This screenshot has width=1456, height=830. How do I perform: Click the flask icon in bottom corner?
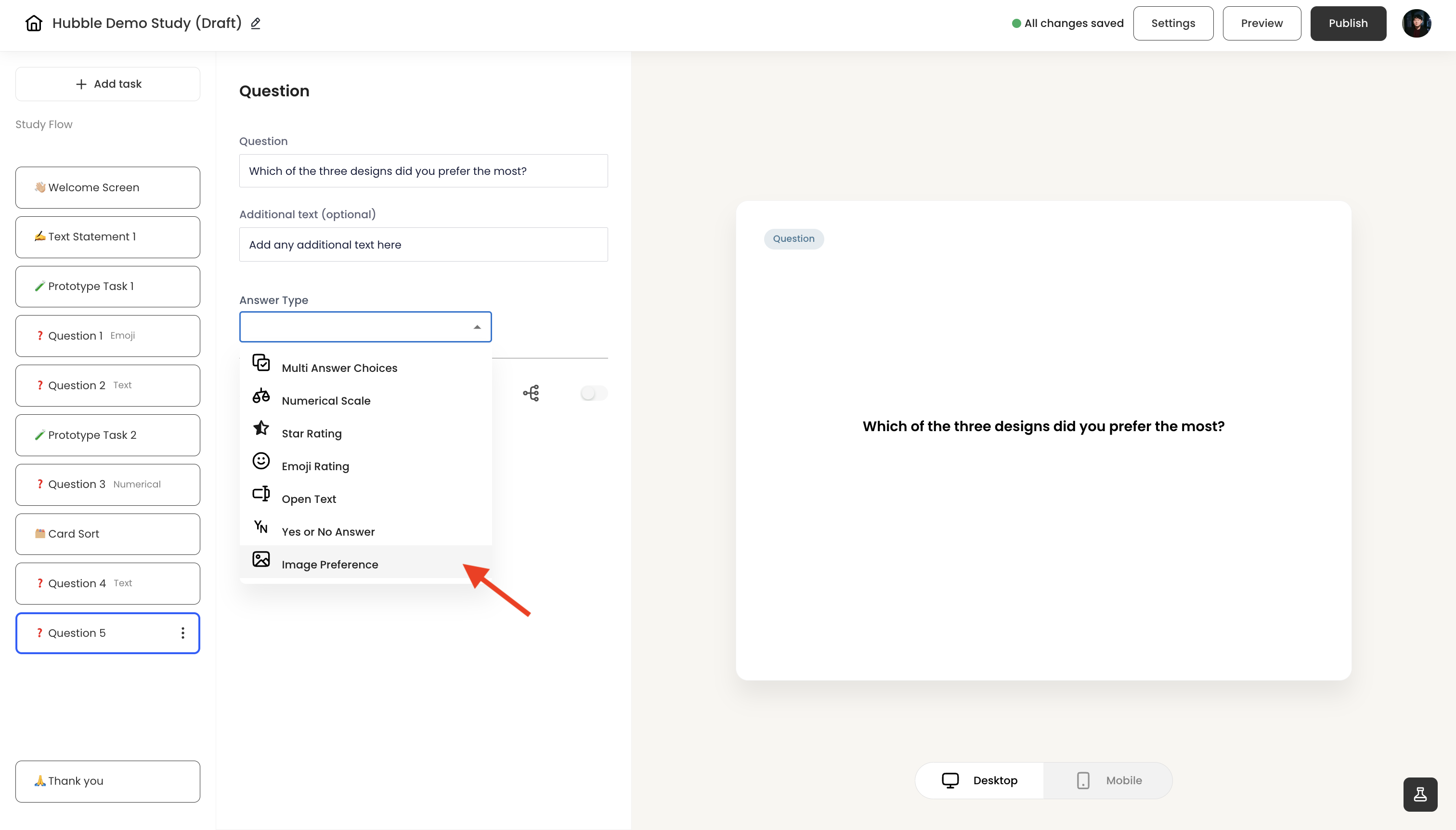[1420, 794]
